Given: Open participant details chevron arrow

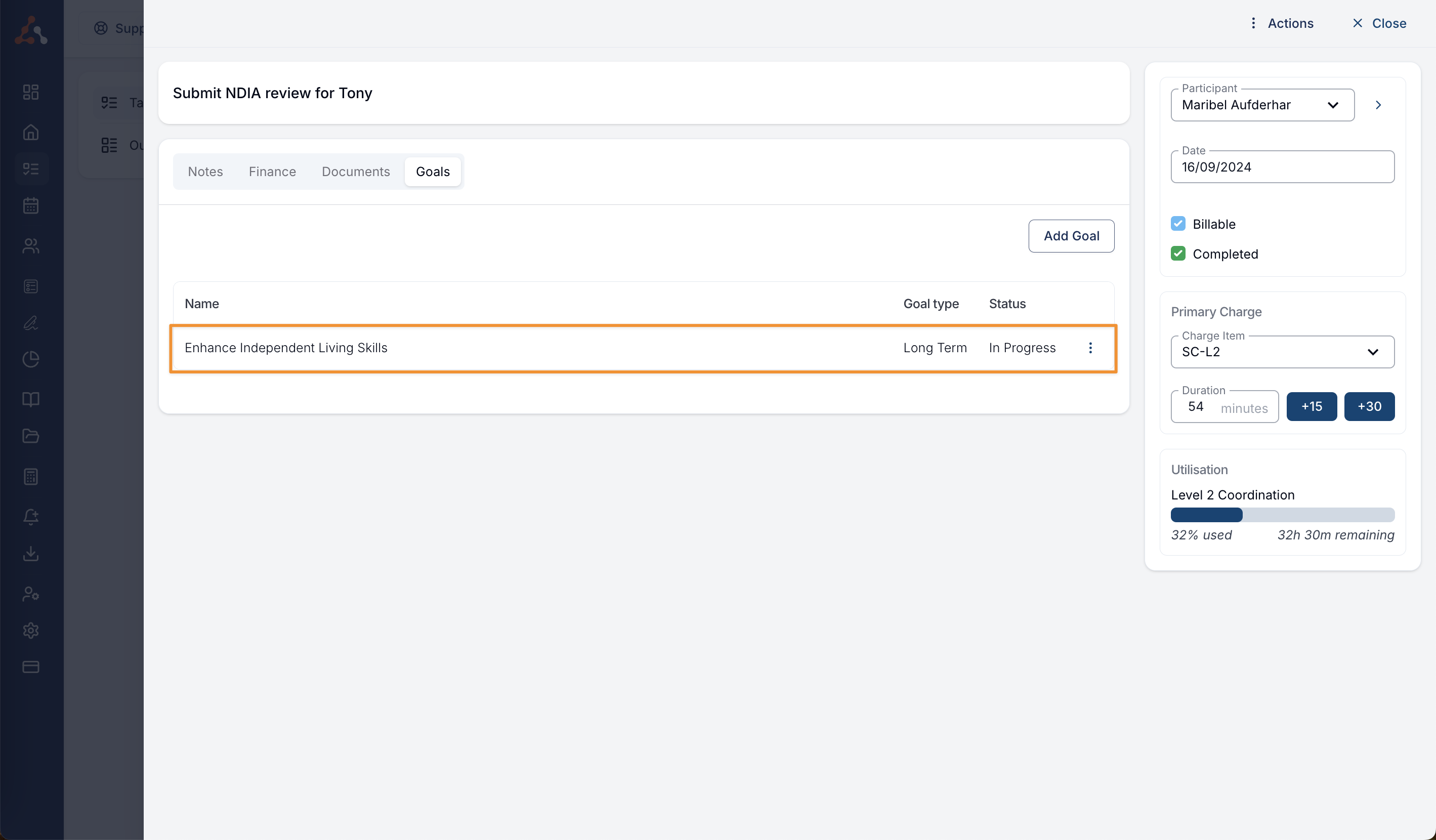Looking at the screenshot, I should click(1378, 105).
